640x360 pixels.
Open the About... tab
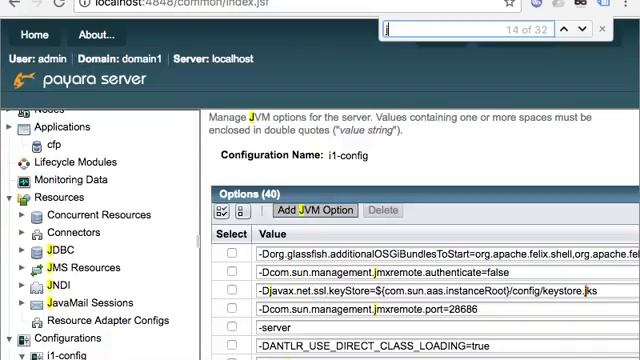pyautogui.click(x=97, y=35)
